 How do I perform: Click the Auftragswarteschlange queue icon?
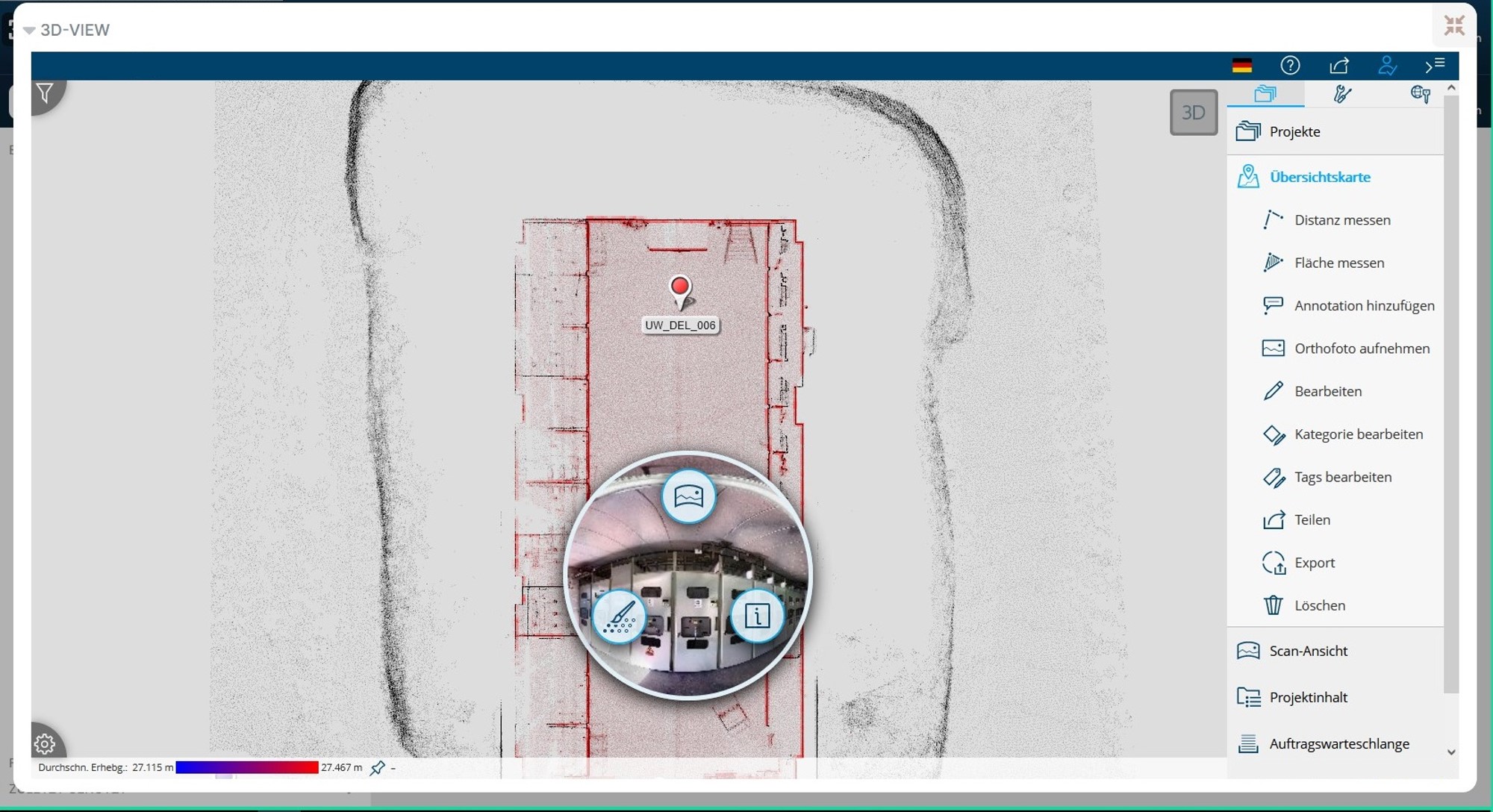pos(1248,744)
